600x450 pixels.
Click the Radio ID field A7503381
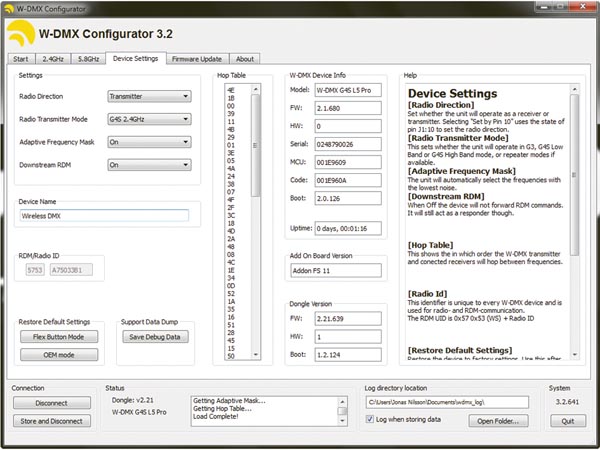pos(71,270)
